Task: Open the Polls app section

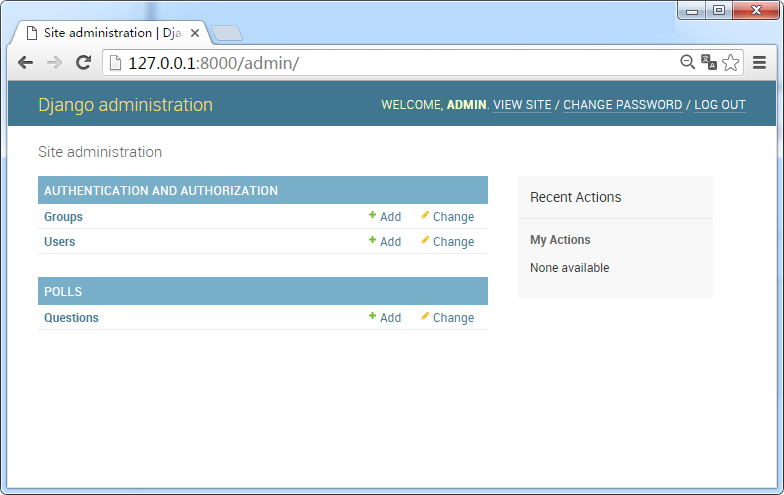Action: coord(63,292)
